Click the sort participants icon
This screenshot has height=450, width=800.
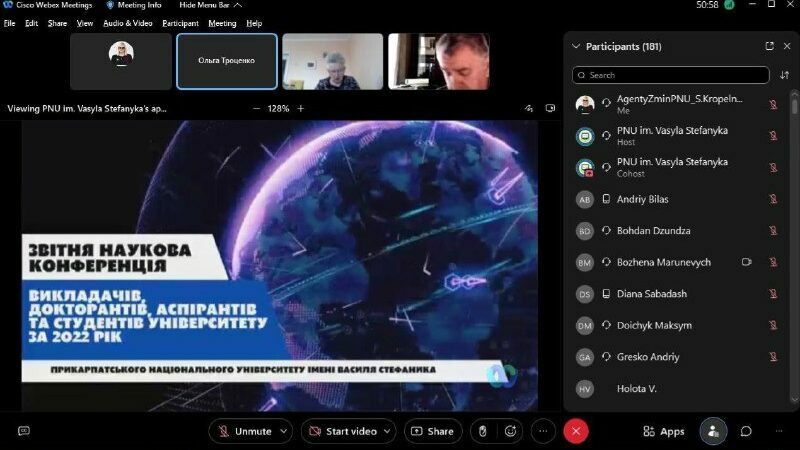pyautogui.click(x=784, y=75)
